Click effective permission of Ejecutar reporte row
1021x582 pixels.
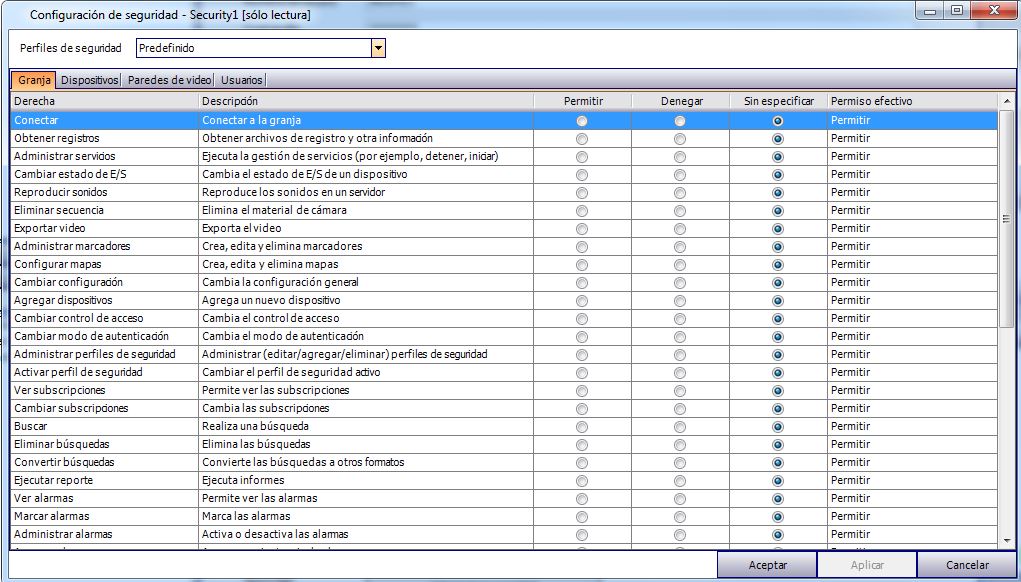coord(850,480)
